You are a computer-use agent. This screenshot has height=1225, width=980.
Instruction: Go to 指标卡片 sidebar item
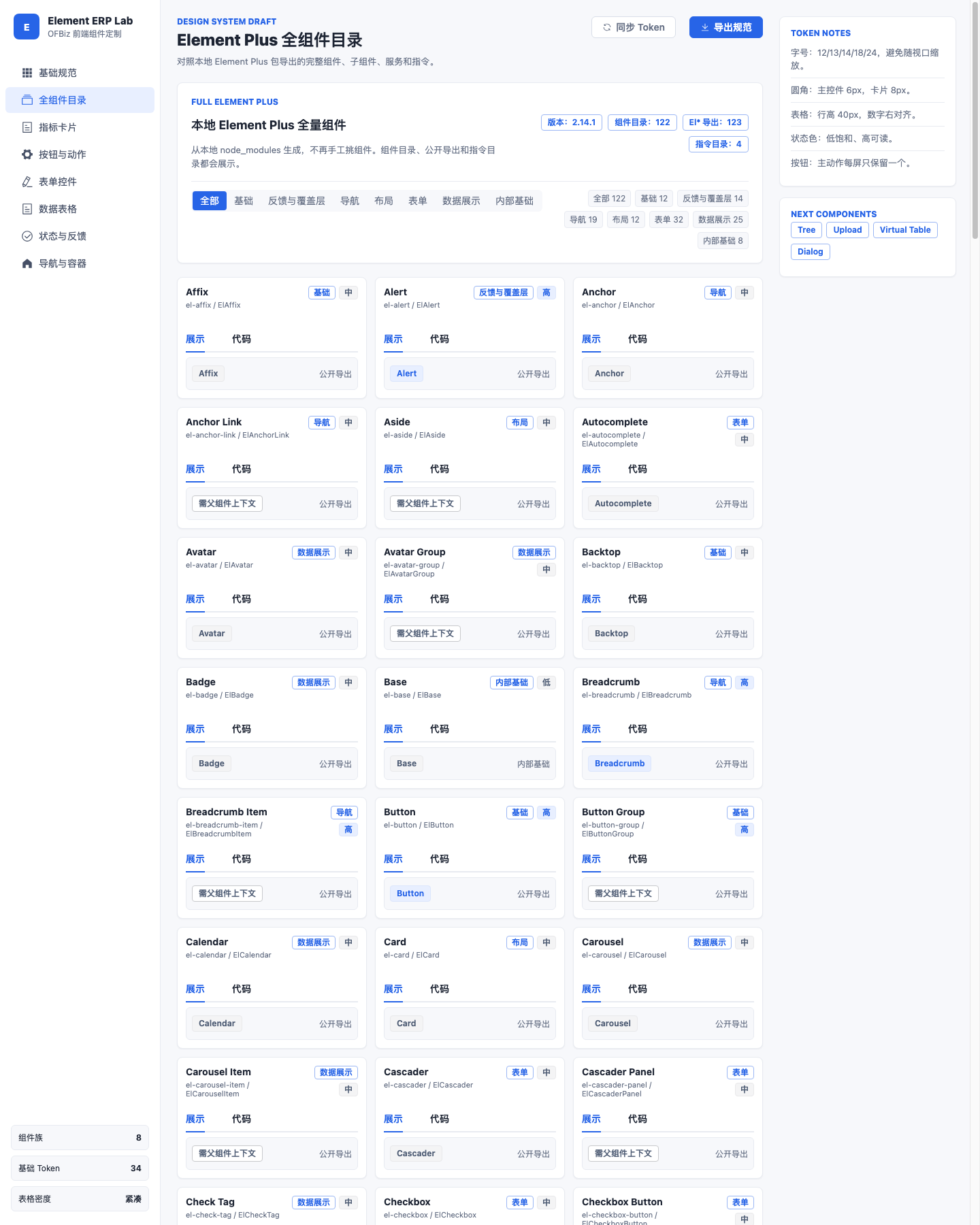pyautogui.click(x=80, y=127)
